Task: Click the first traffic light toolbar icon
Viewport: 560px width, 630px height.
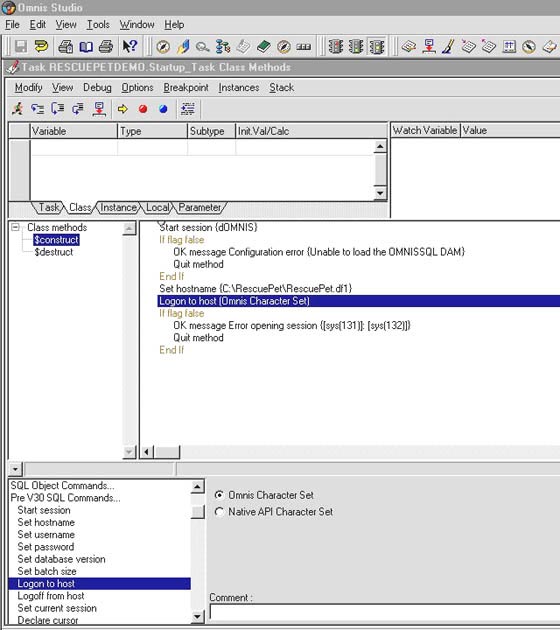Action: (336, 47)
